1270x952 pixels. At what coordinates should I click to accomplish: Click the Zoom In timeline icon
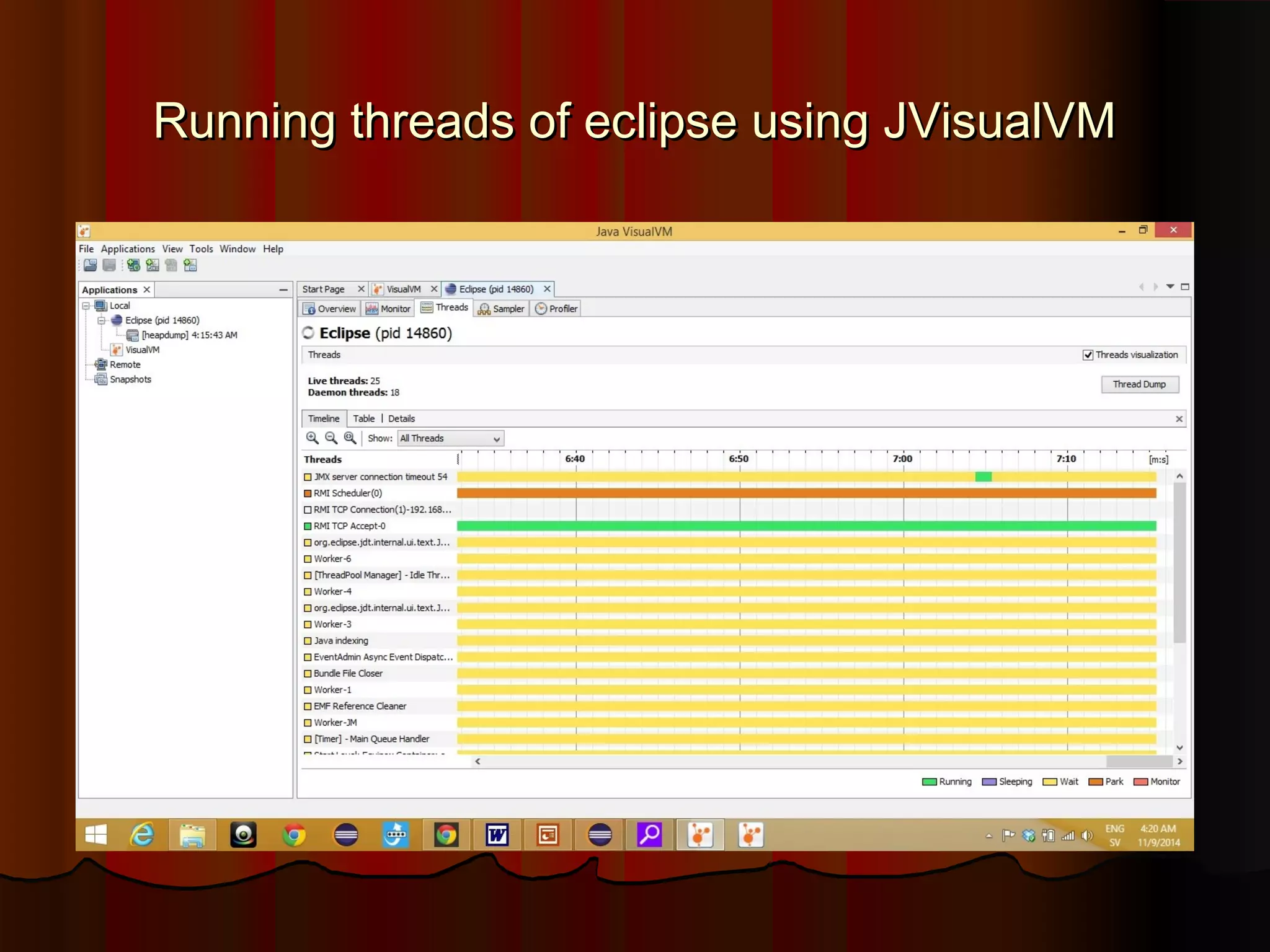[313, 438]
